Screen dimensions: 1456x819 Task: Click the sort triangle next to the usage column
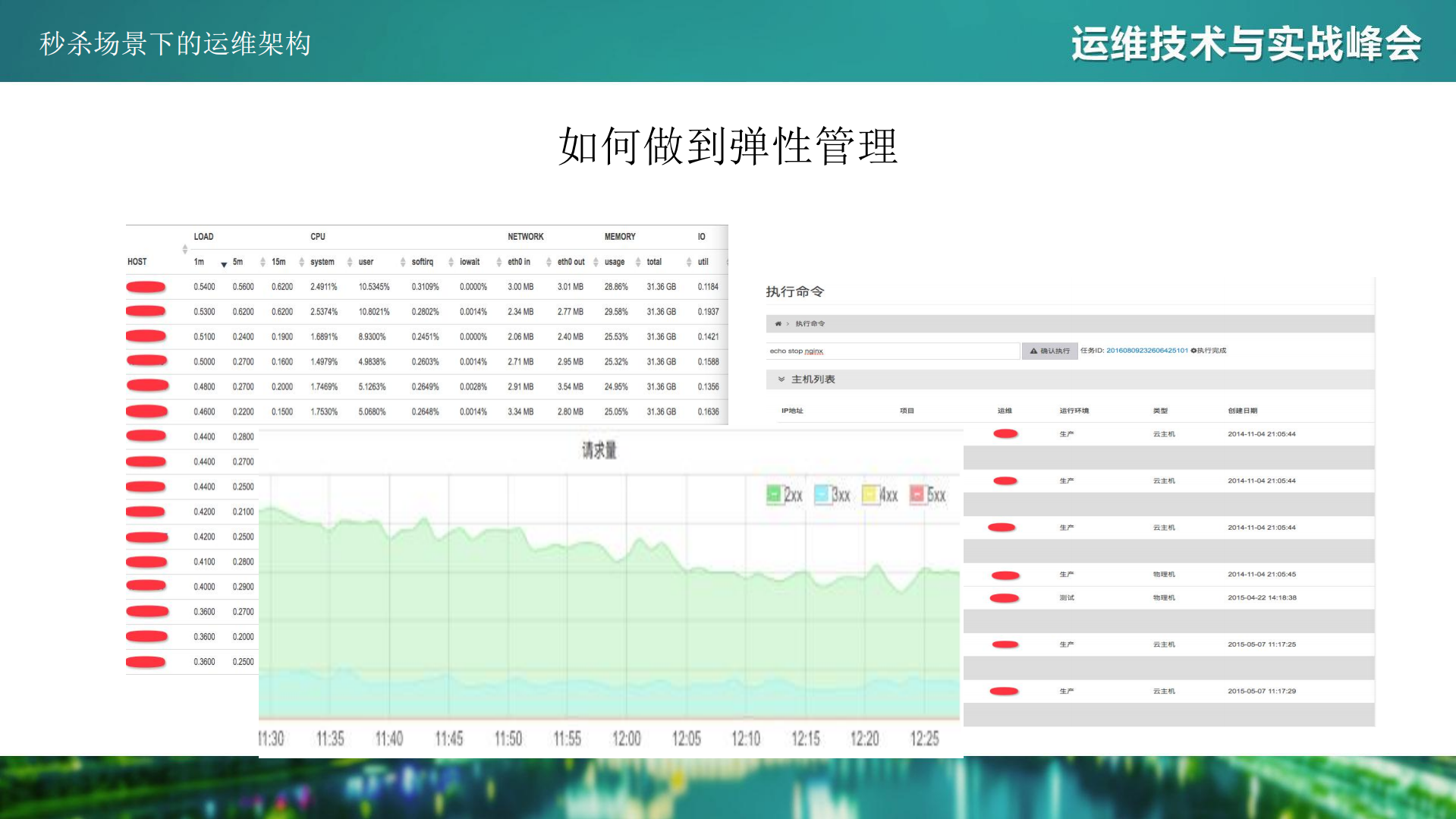click(x=596, y=260)
